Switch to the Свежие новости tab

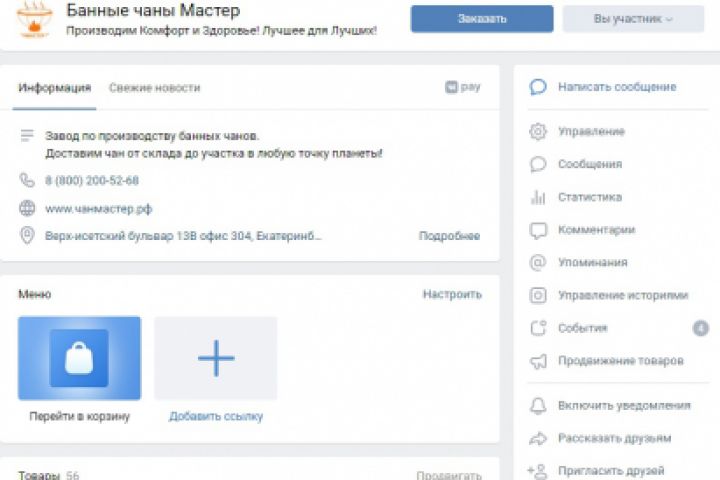pyautogui.click(x=154, y=88)
